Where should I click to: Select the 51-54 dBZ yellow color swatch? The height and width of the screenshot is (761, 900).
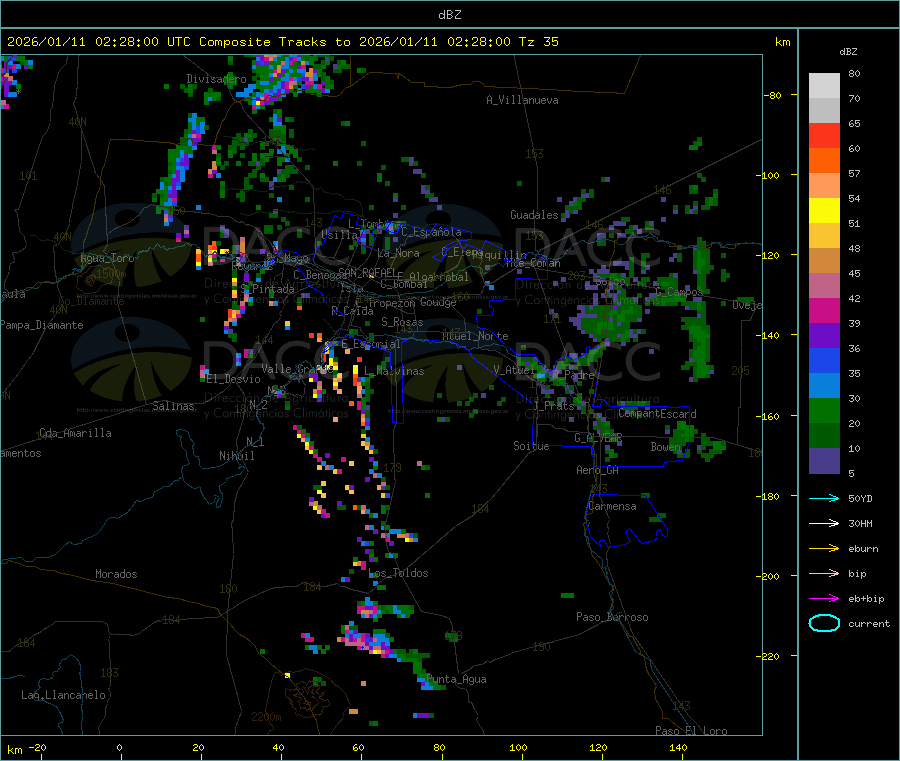(x=824, y=211)
